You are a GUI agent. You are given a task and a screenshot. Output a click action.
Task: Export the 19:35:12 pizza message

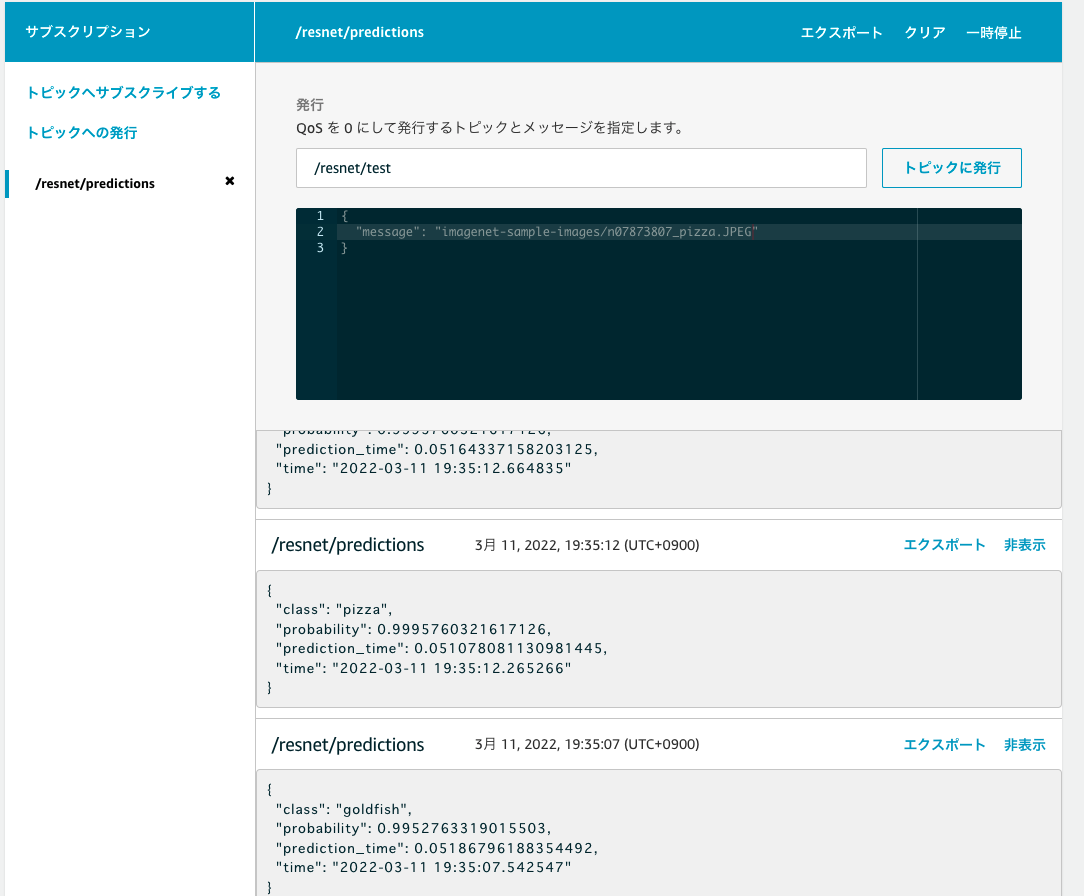(x=944, y=545)
